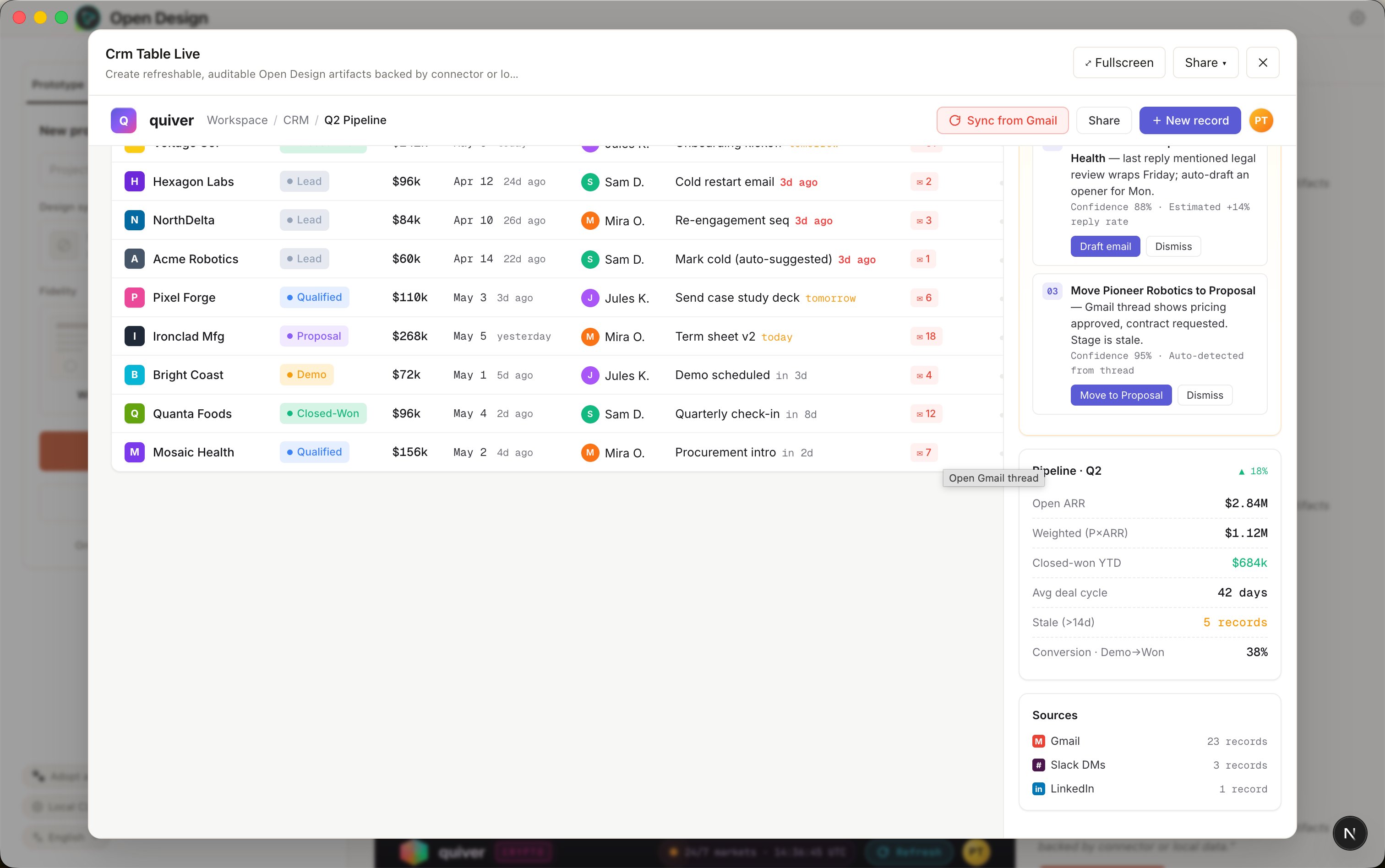Open the PT user avatar
This screenshot has height=868, width=1385.
point(1261,120)
